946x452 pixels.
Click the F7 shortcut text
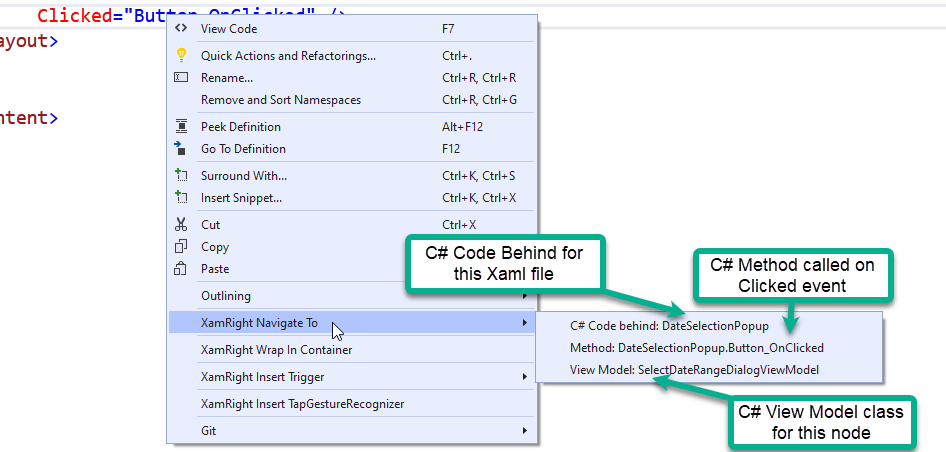(449, 28)
